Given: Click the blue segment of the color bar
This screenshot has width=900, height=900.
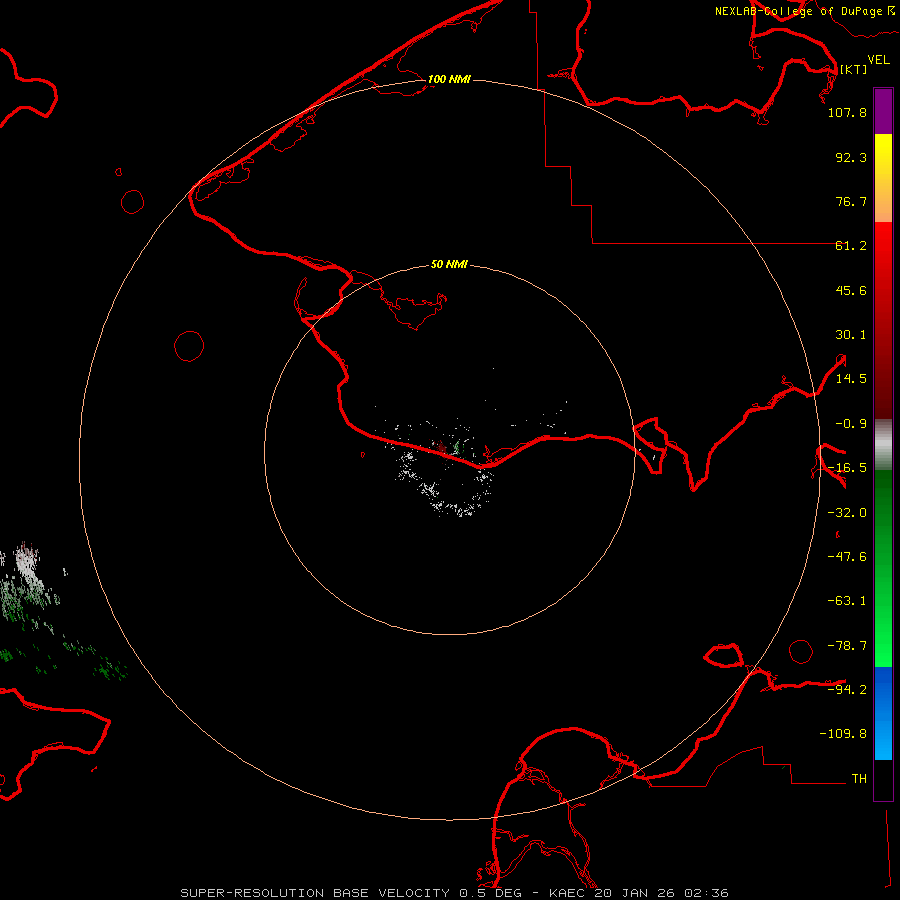Looking at the screenshot, I should (883, 713).
